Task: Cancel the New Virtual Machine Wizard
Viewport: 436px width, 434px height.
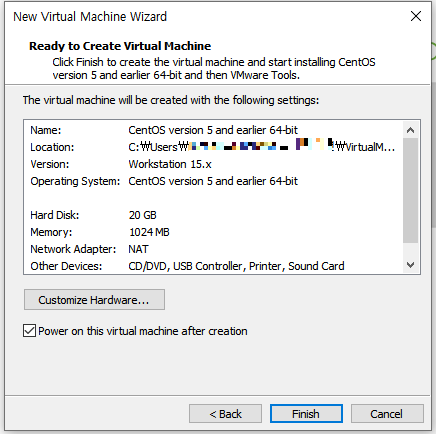Action: [387, 414]
